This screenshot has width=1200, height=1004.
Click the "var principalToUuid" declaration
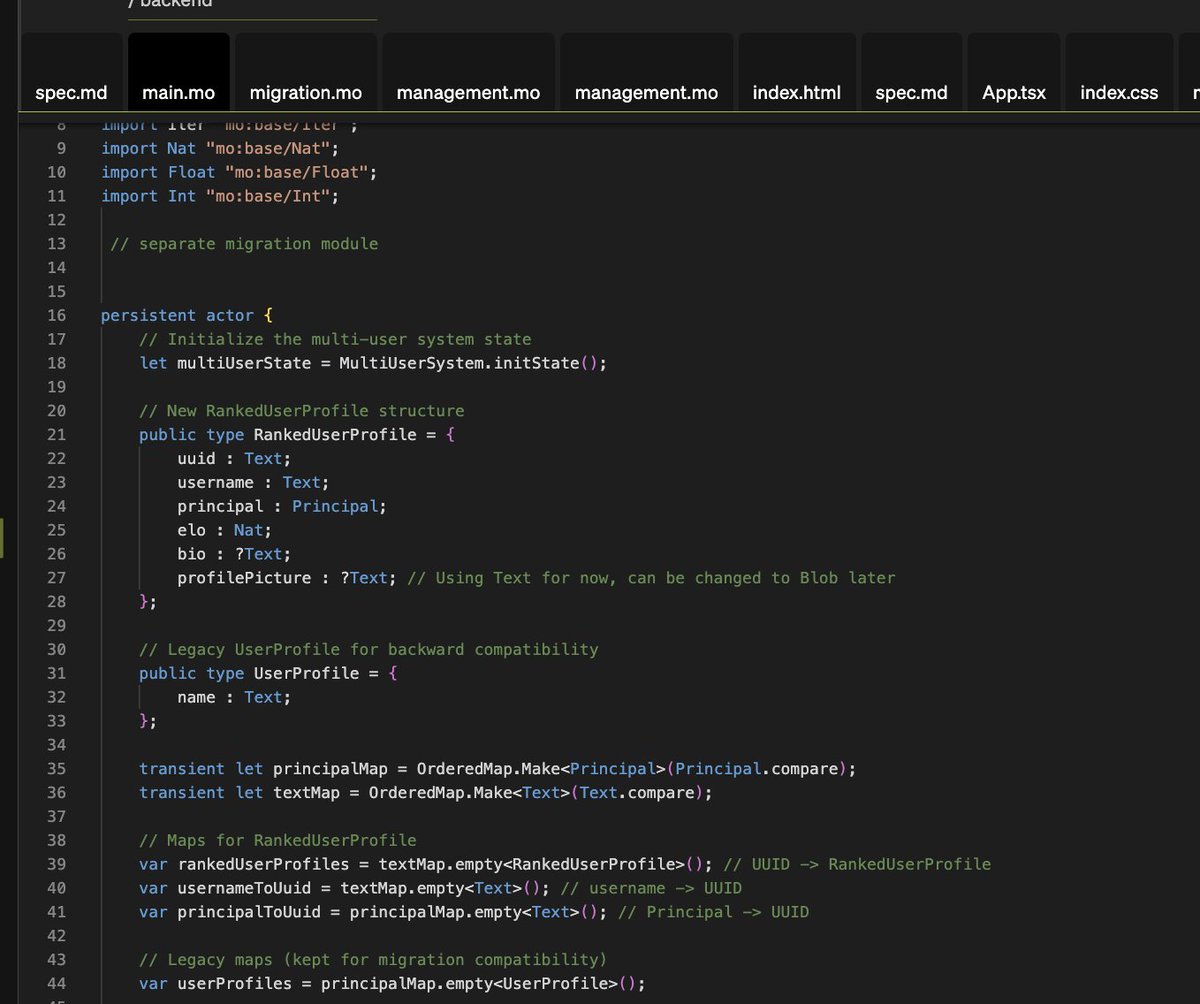(373, 913)
